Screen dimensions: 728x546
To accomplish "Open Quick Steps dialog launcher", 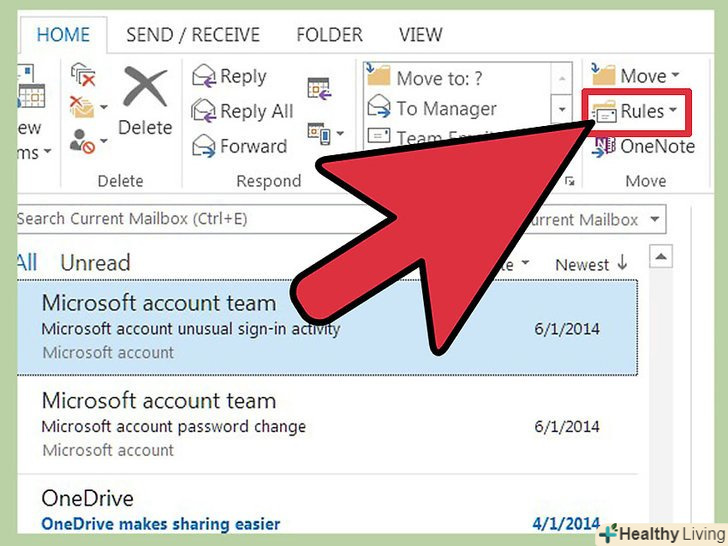I will pyautogui.click(x=570, y=181).
